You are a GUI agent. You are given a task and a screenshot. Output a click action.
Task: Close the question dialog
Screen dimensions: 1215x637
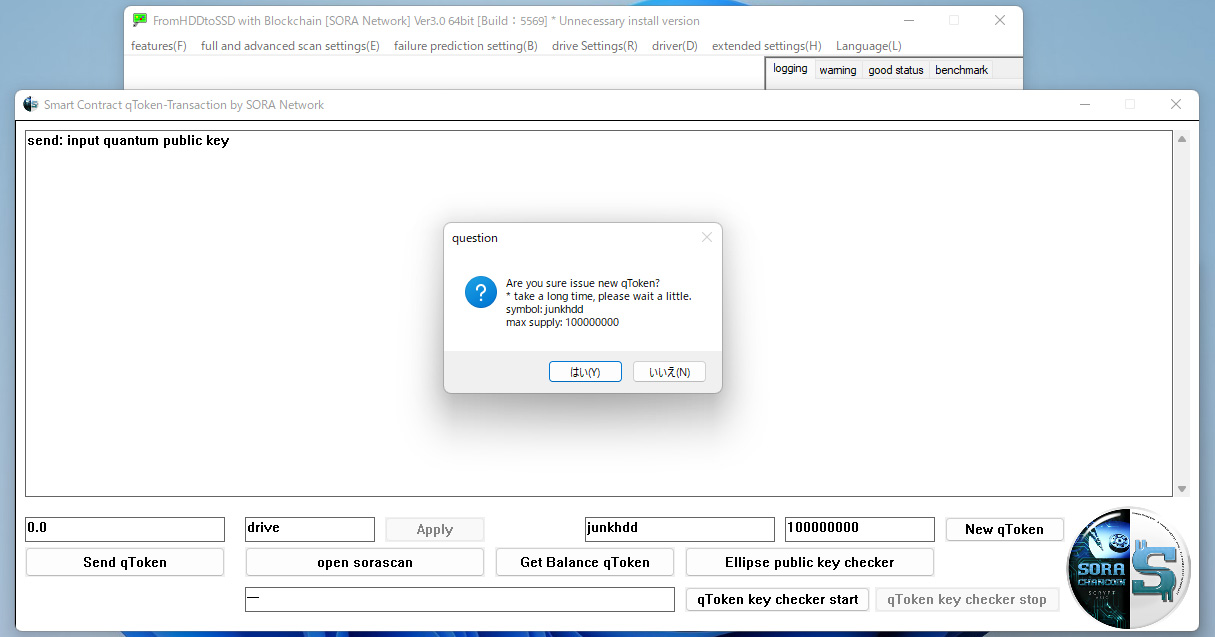[x=707, y=237]
